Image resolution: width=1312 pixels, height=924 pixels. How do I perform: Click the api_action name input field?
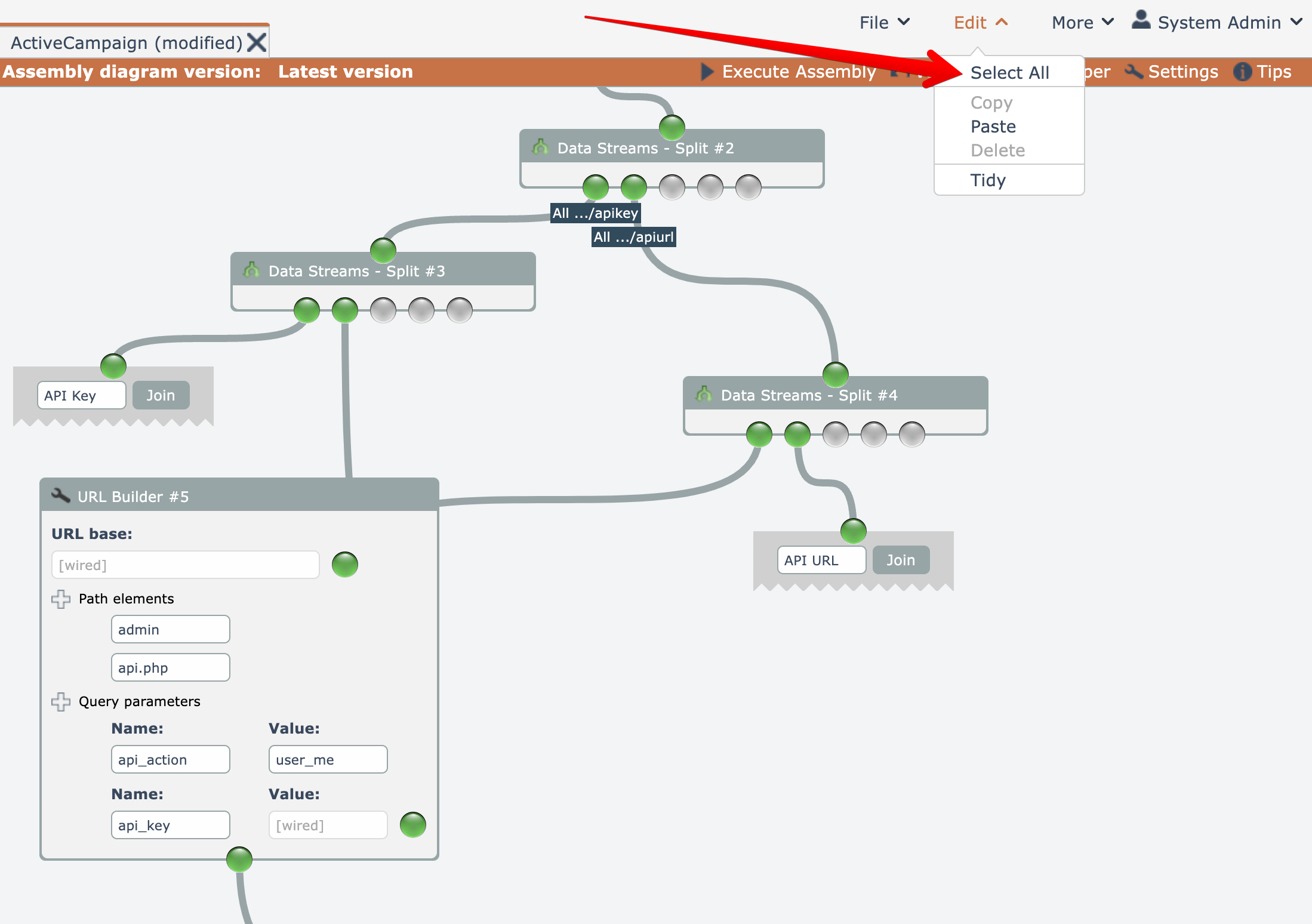(x=170, y=759)
